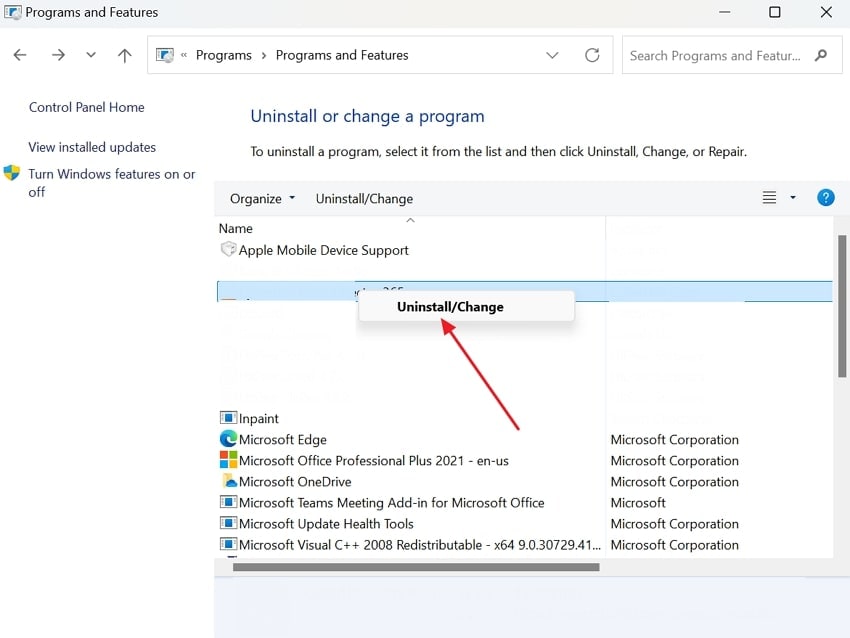Viewport: 850px width, 638px height.
Task: Select Microsoft OneDrive in the list
Action: 295,482
